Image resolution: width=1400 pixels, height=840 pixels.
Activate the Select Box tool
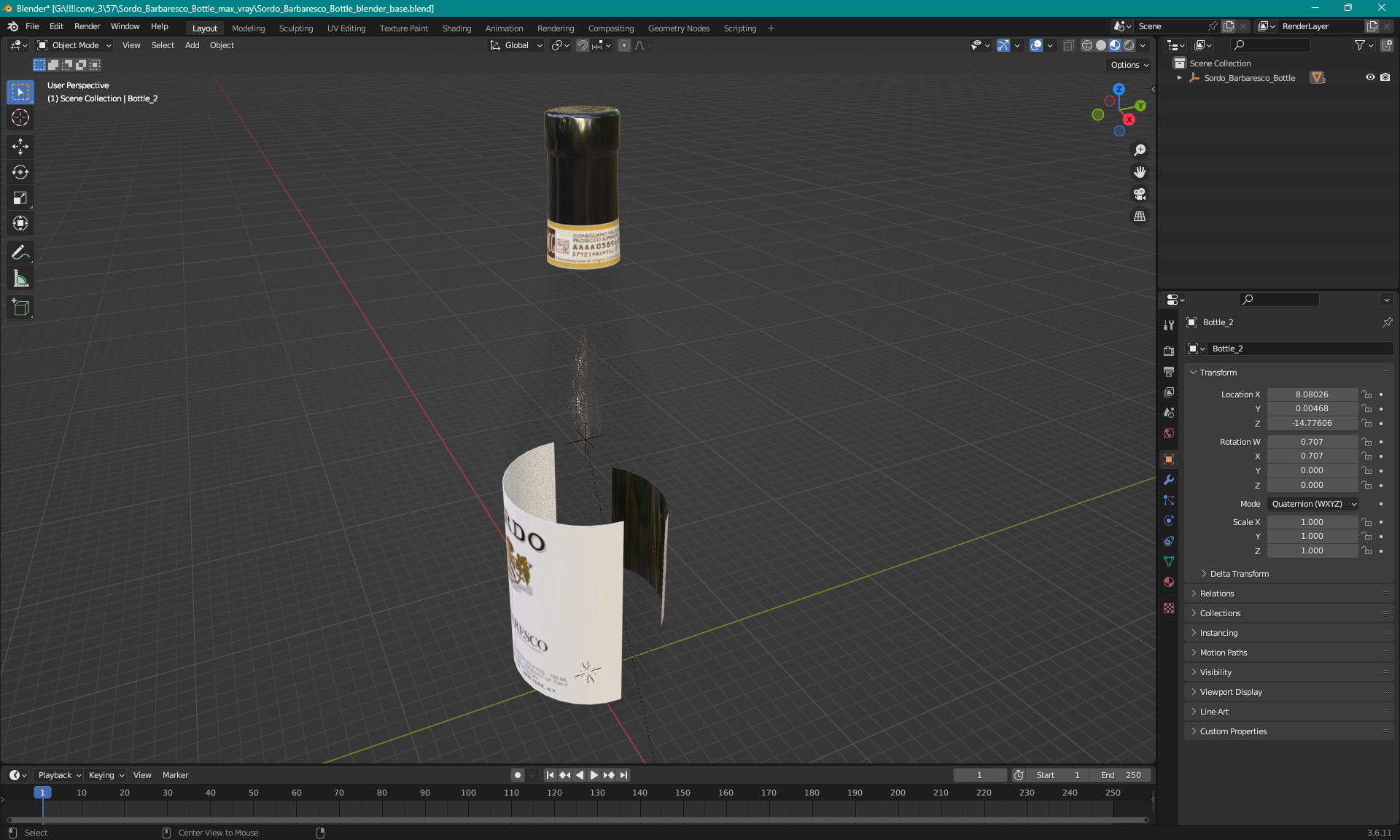pyautogui.click(x=20, y=92)
